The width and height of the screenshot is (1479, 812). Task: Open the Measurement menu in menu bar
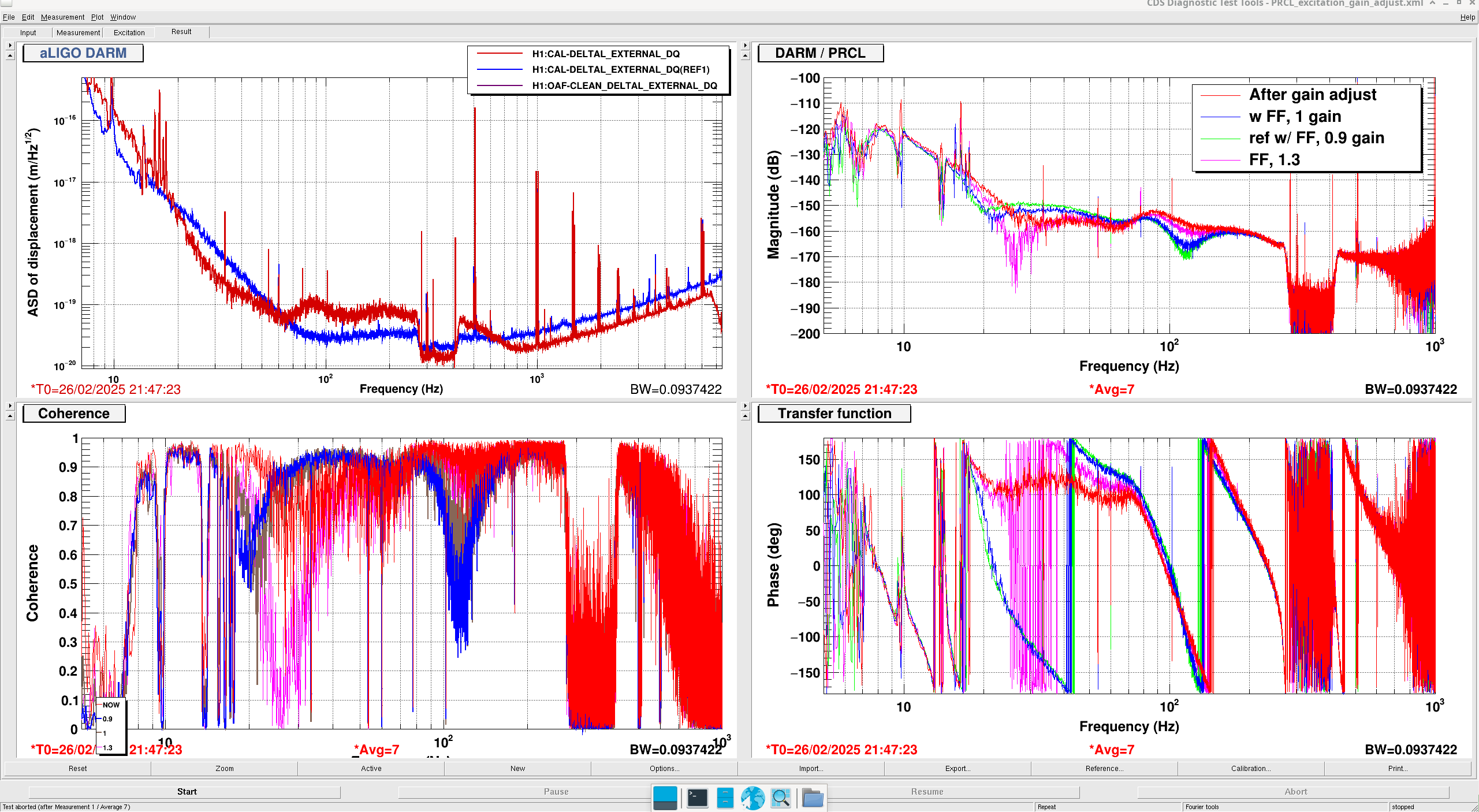pyautogui.click(x=62, y=17)
